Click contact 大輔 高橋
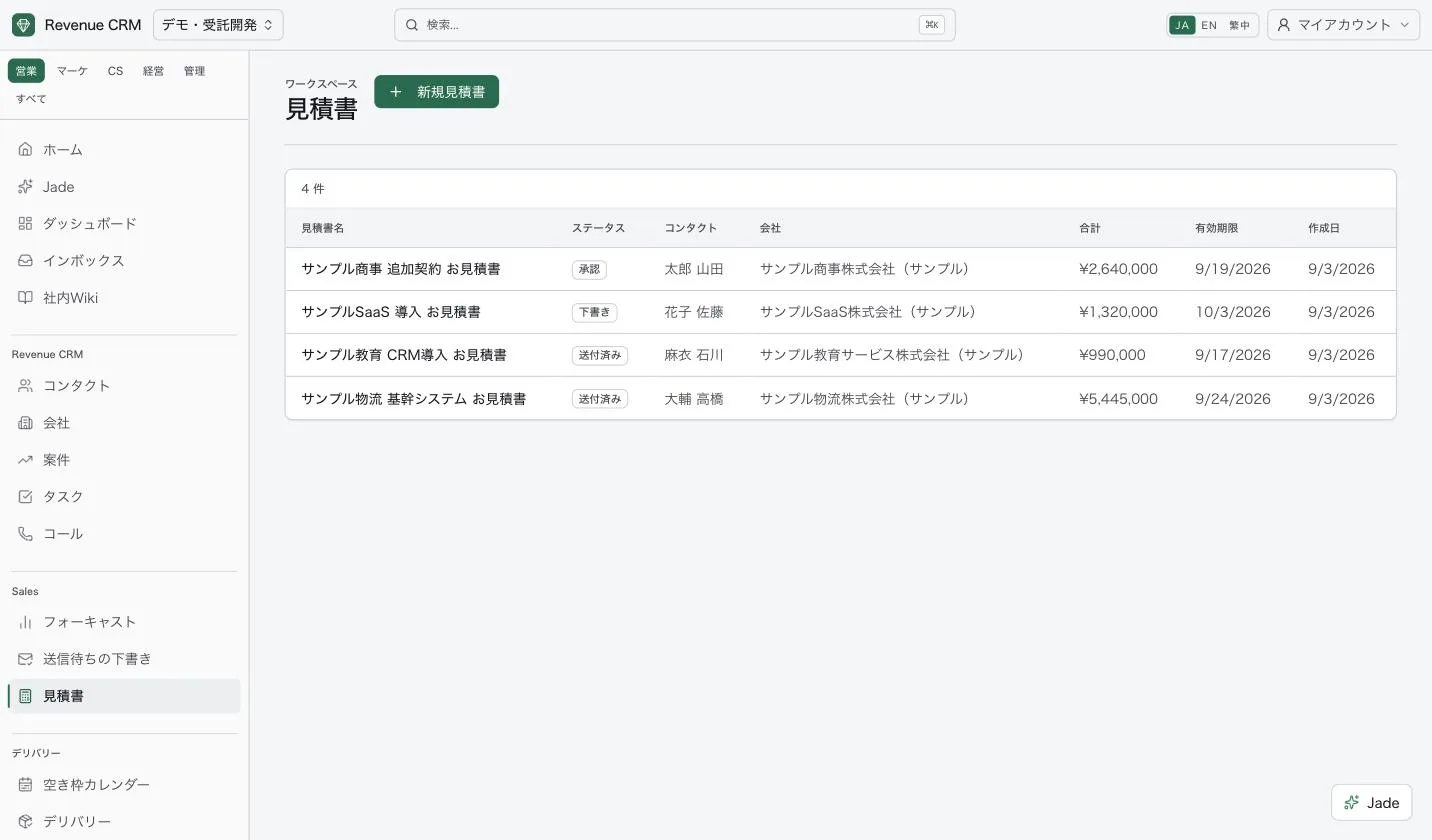Viewport: 1432px width, 840px height. 694,399
